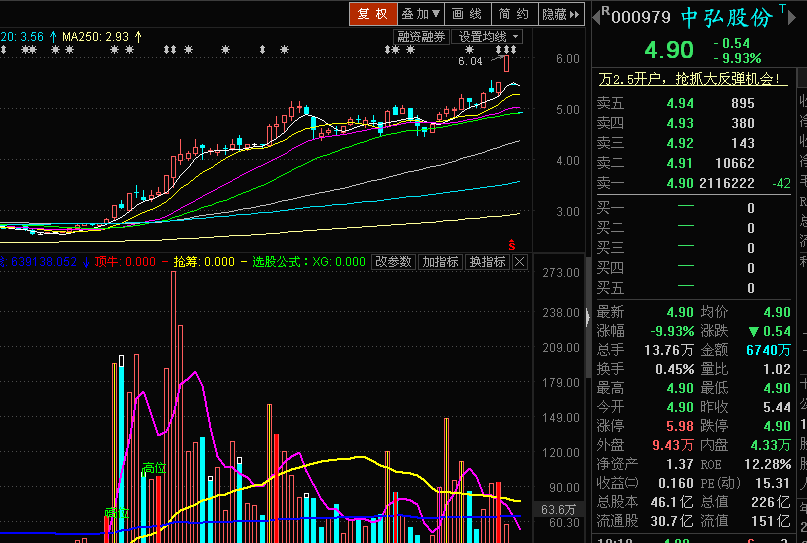This screenshot has height=543, width=807.
Task: Click the 流通股 30.7亿 value
Action: (672, 521)
